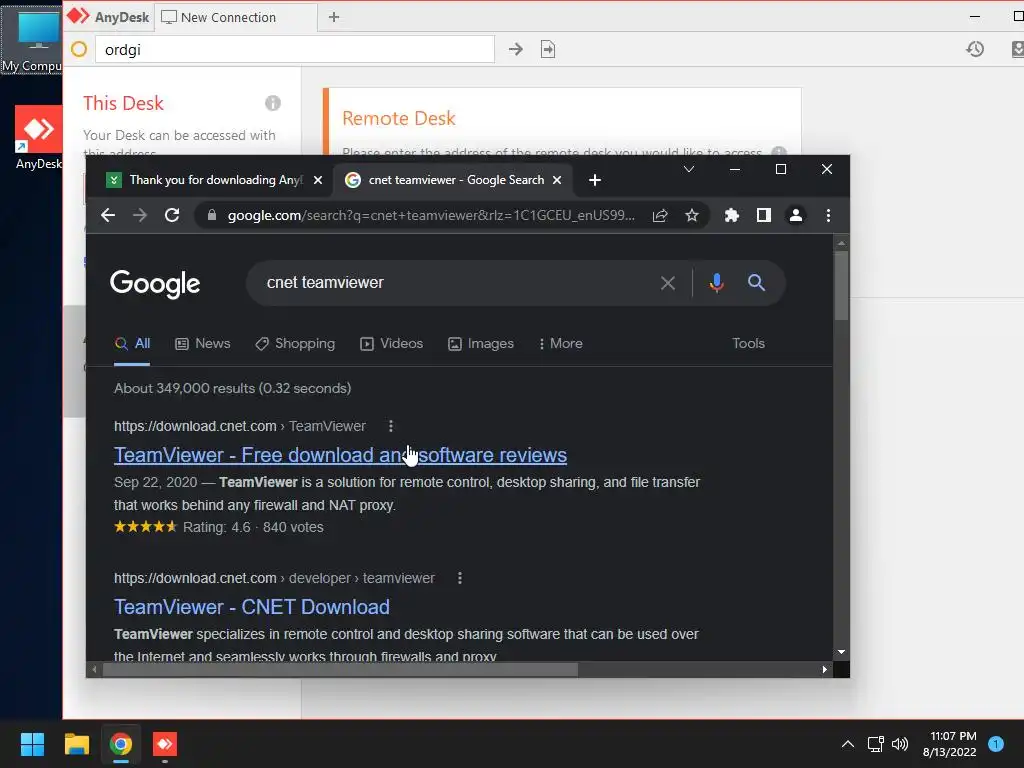
Task: Switch to Thank you for downloading tab
Action: (x=215, y=180)
